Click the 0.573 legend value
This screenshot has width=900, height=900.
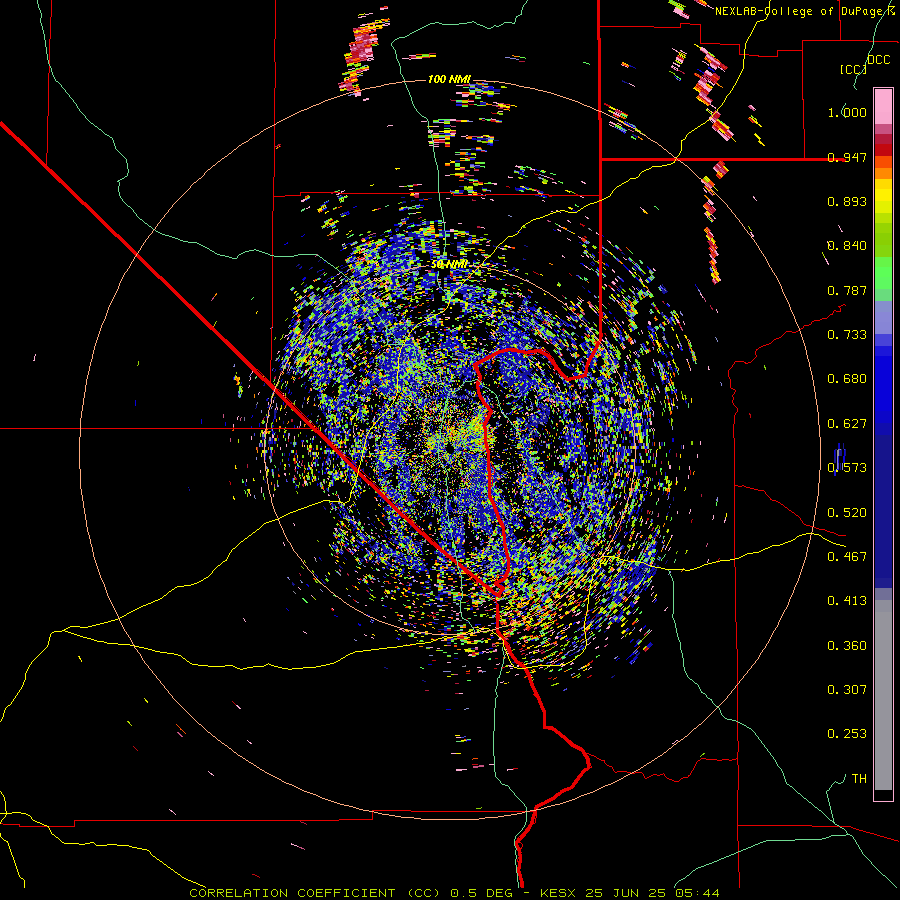(847, 468)
